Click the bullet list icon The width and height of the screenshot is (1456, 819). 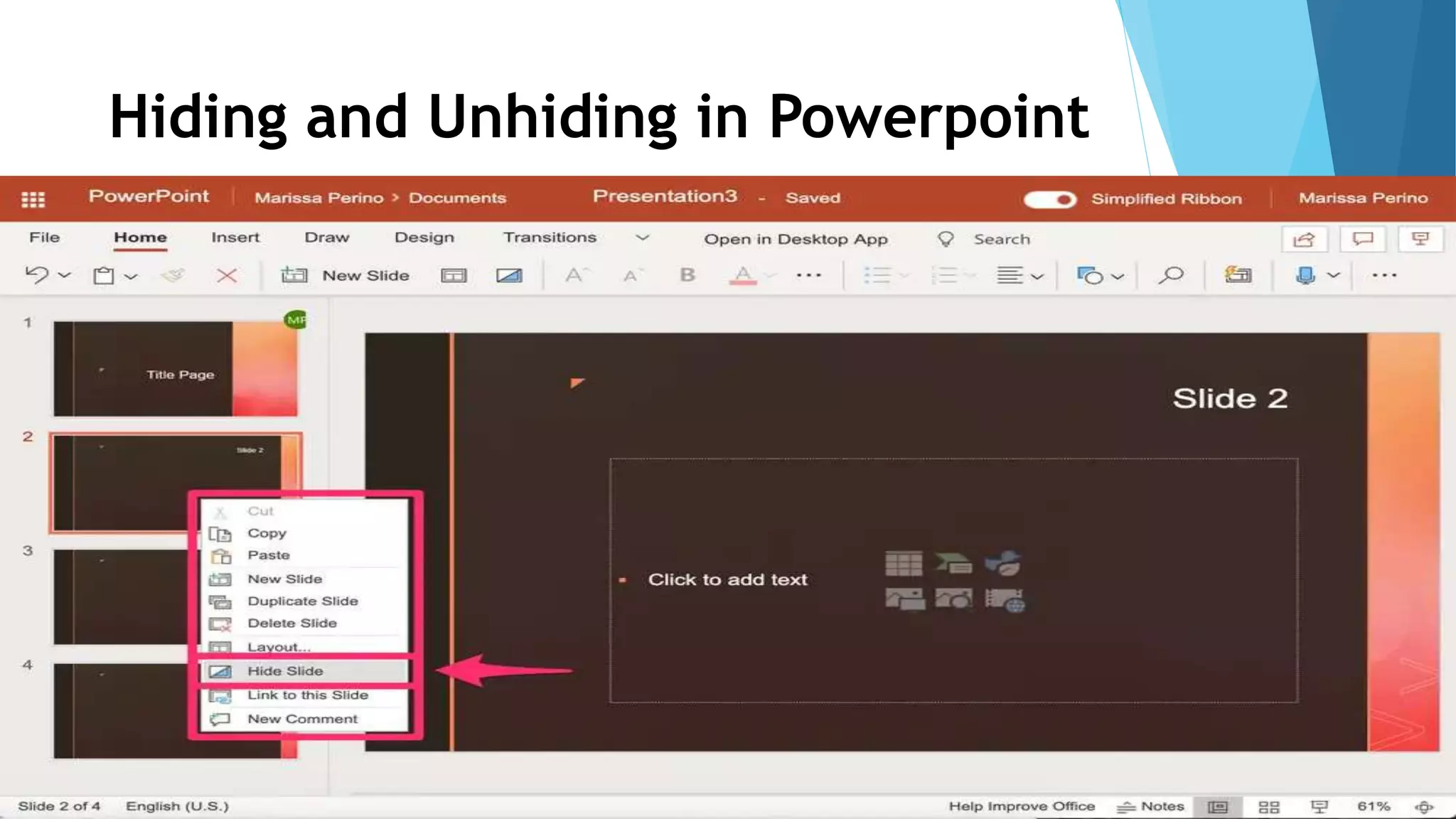coord(877,275)
